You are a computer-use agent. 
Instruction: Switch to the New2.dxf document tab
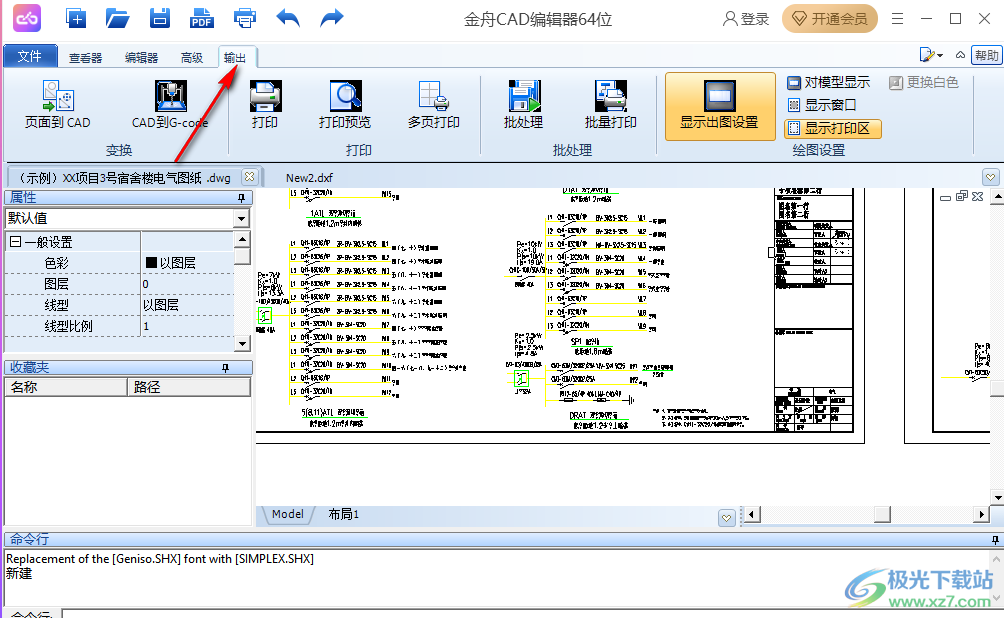(309, 177)
